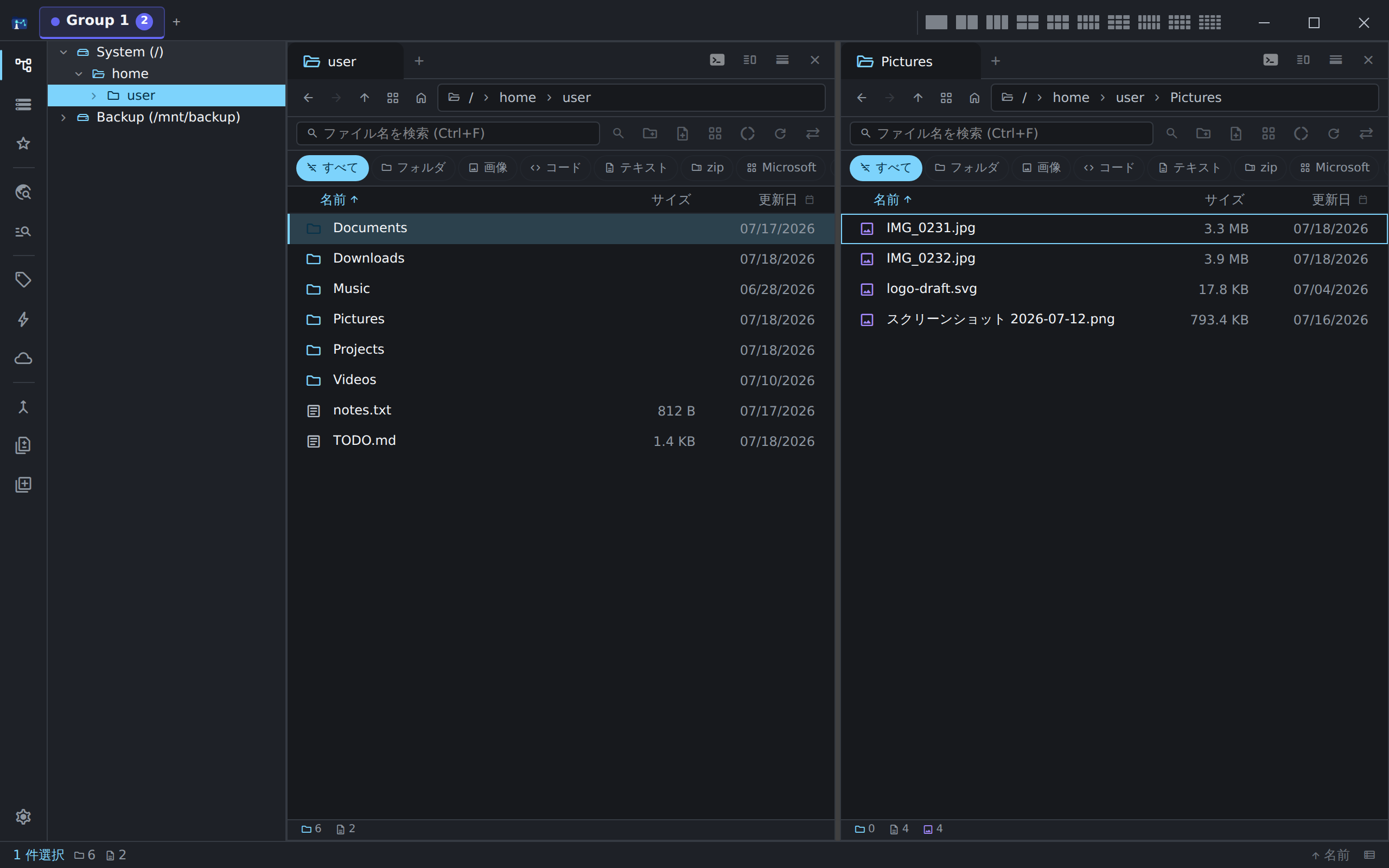The width and height of the screenshot is (1389, 868).
Task: Click swap arrows icon in user pane
Action: point(813,134)
